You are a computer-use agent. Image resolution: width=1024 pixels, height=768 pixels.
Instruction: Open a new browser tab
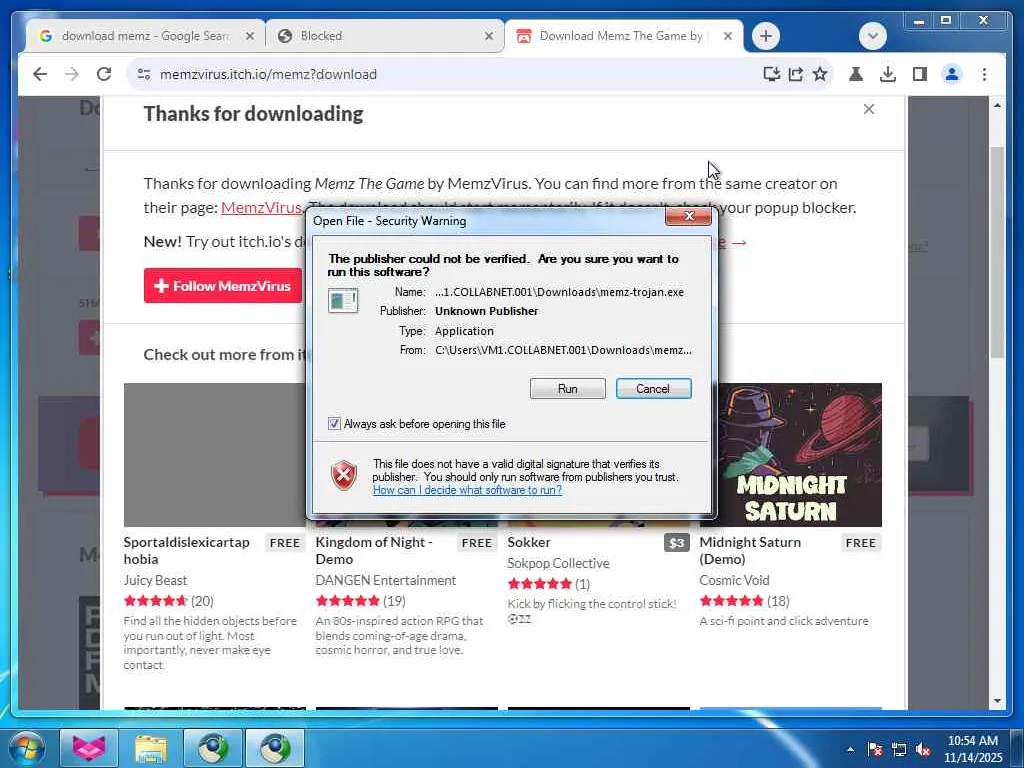coord(766,36)
